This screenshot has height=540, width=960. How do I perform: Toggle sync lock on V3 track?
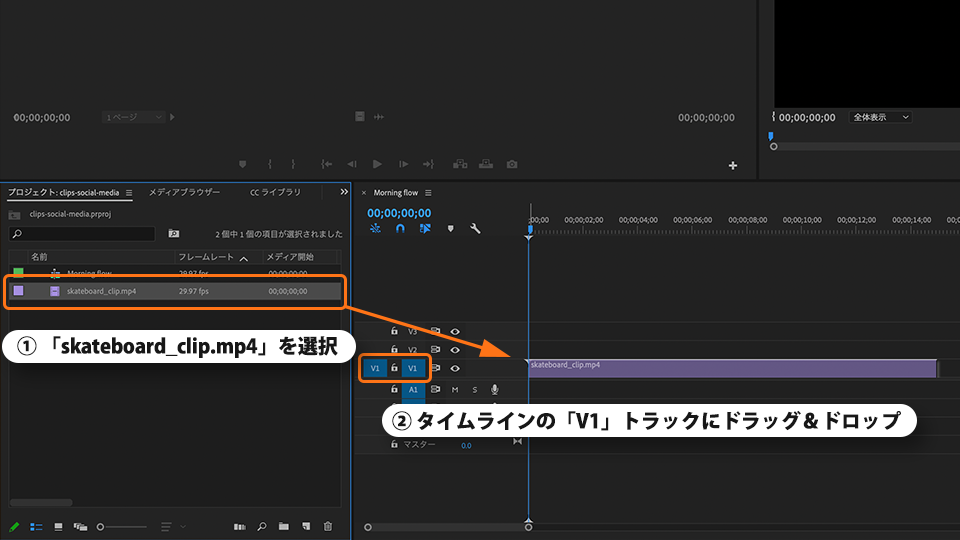click(x=435, y=331)
